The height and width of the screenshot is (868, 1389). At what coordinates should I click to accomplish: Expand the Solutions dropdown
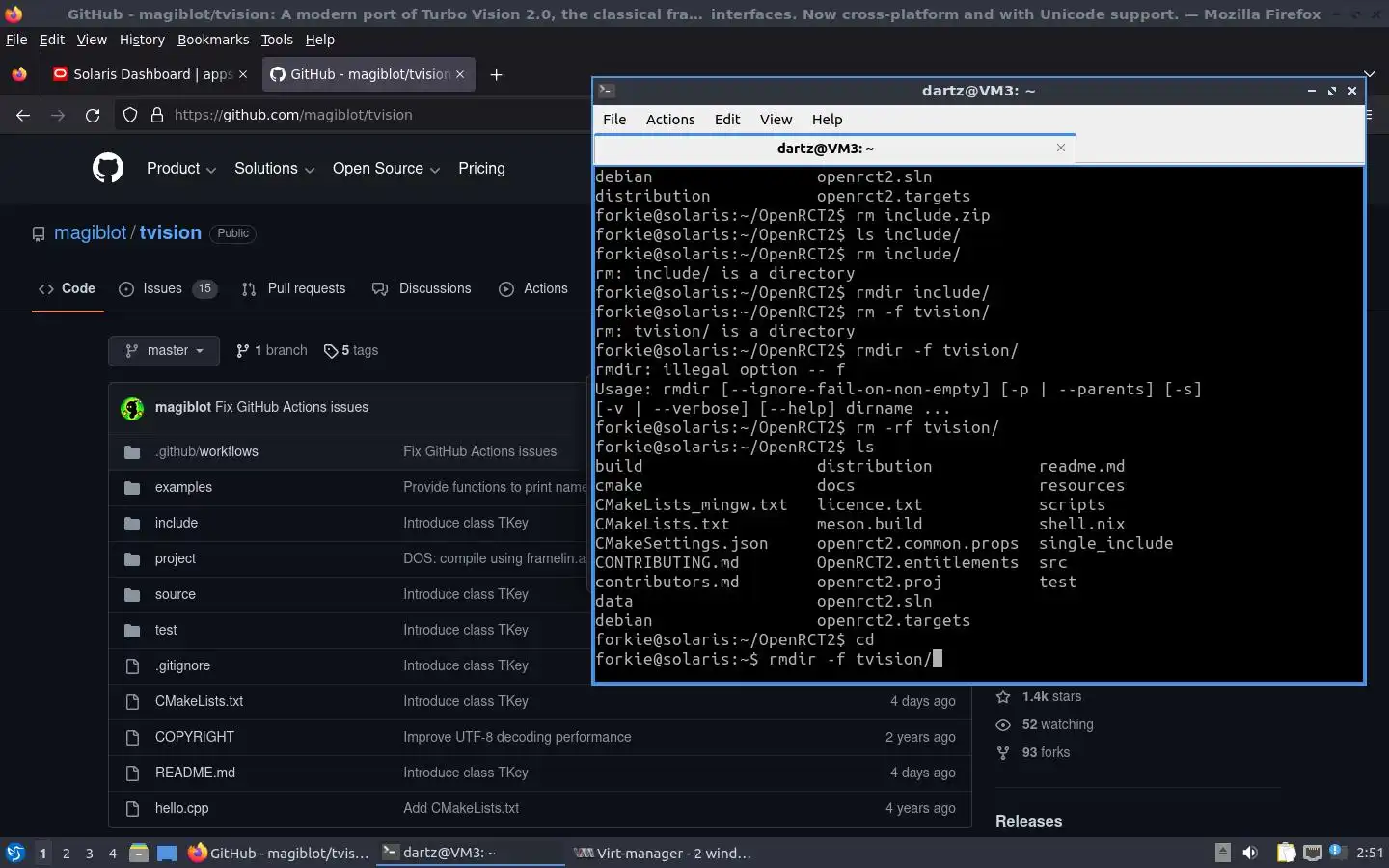coord(275,168)
